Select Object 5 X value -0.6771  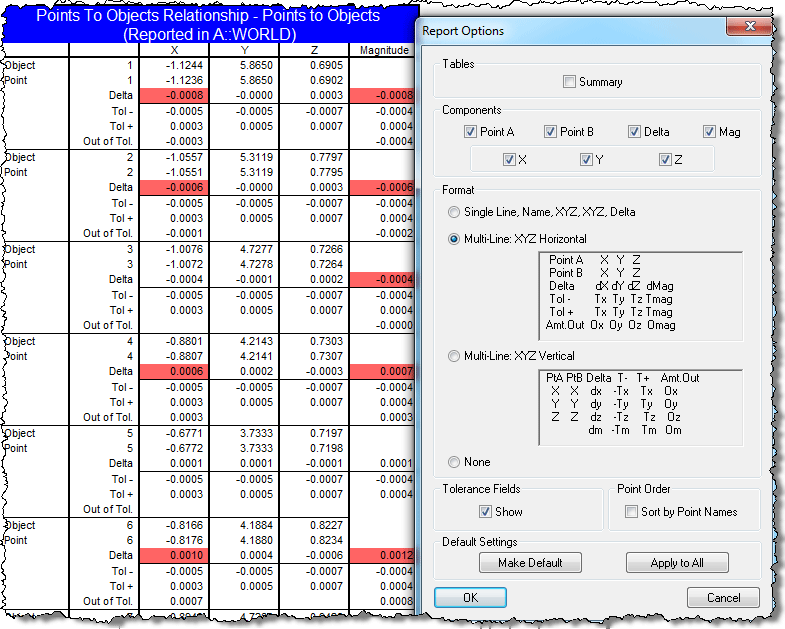(x=184, y=433)
